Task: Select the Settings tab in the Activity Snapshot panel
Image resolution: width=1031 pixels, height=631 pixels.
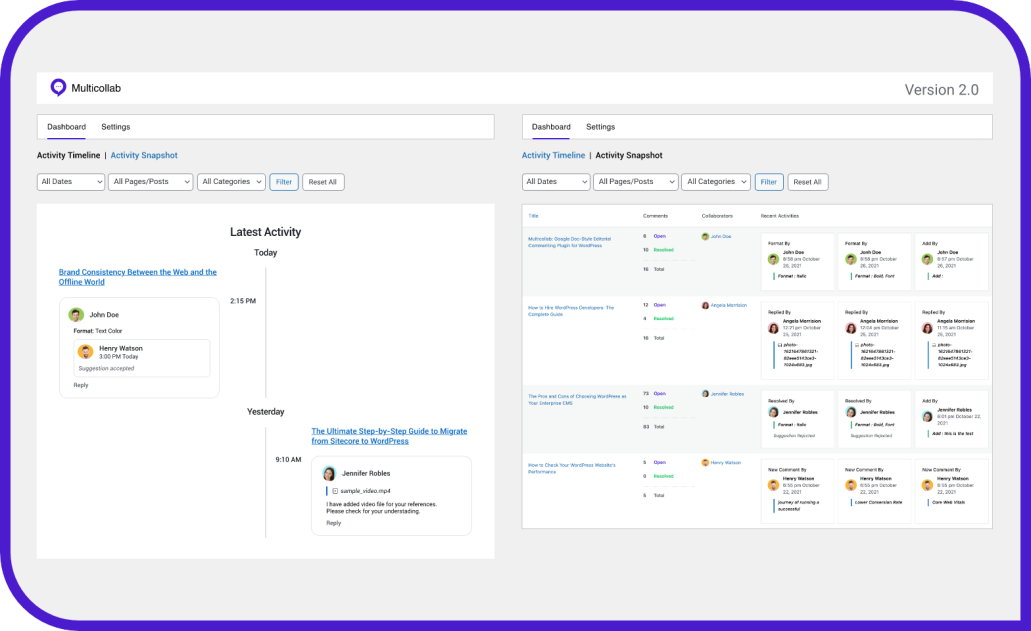Action: [600, 127]
